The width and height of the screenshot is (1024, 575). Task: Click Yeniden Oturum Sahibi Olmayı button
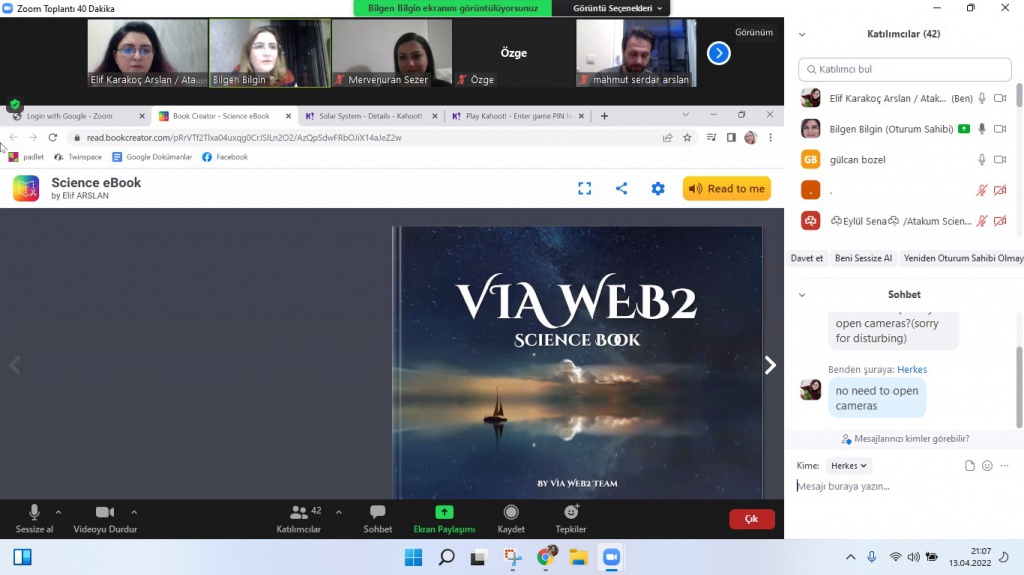pos(963,258)
